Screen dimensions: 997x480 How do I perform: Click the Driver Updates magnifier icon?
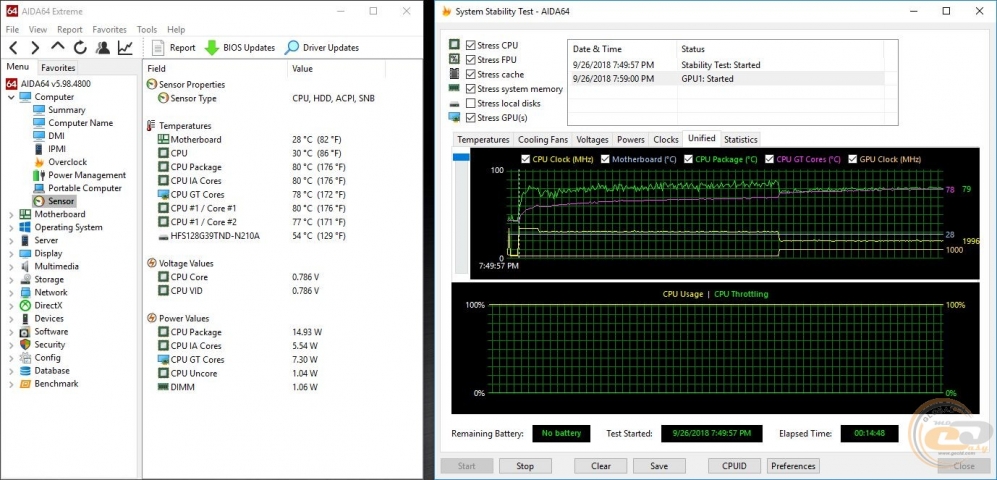click(x=292, y=48)
